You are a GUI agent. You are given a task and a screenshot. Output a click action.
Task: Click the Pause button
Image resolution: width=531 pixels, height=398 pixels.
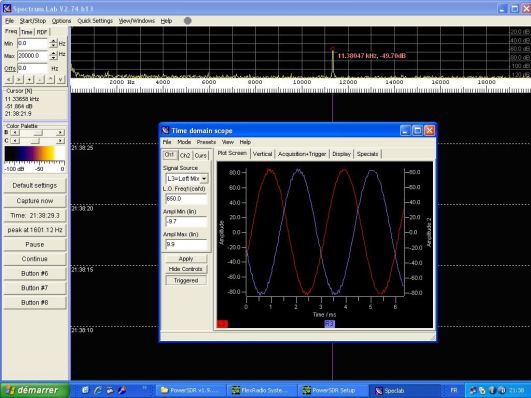[35, 245]
